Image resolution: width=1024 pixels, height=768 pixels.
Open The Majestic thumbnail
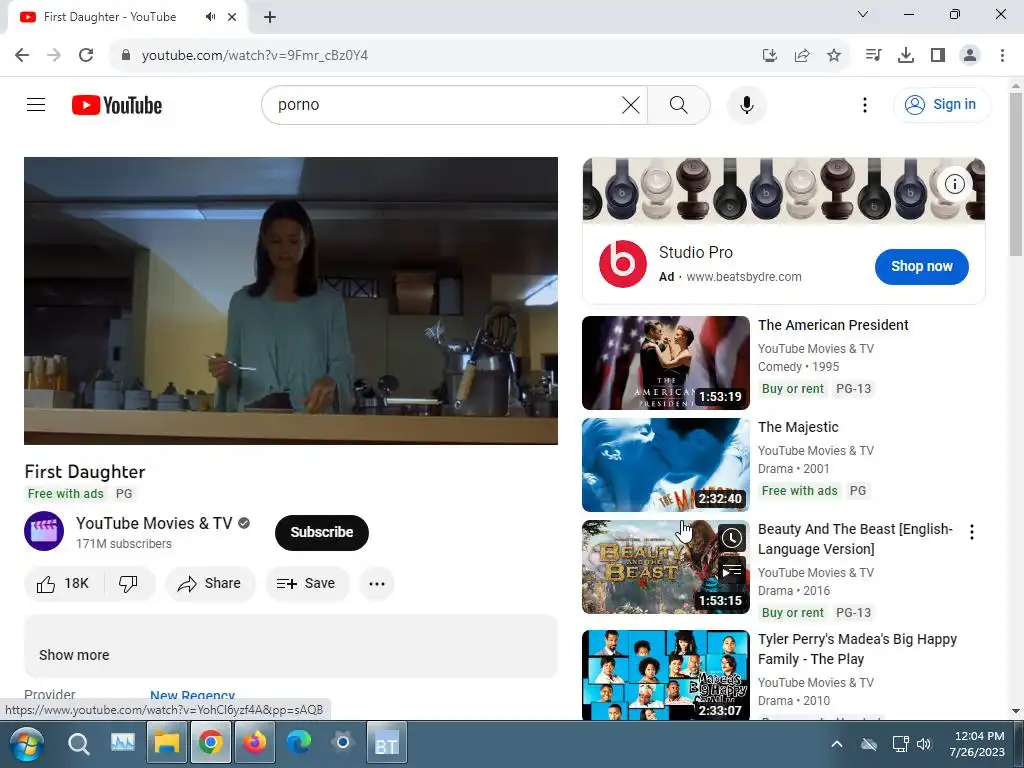(x=665, y=464)
